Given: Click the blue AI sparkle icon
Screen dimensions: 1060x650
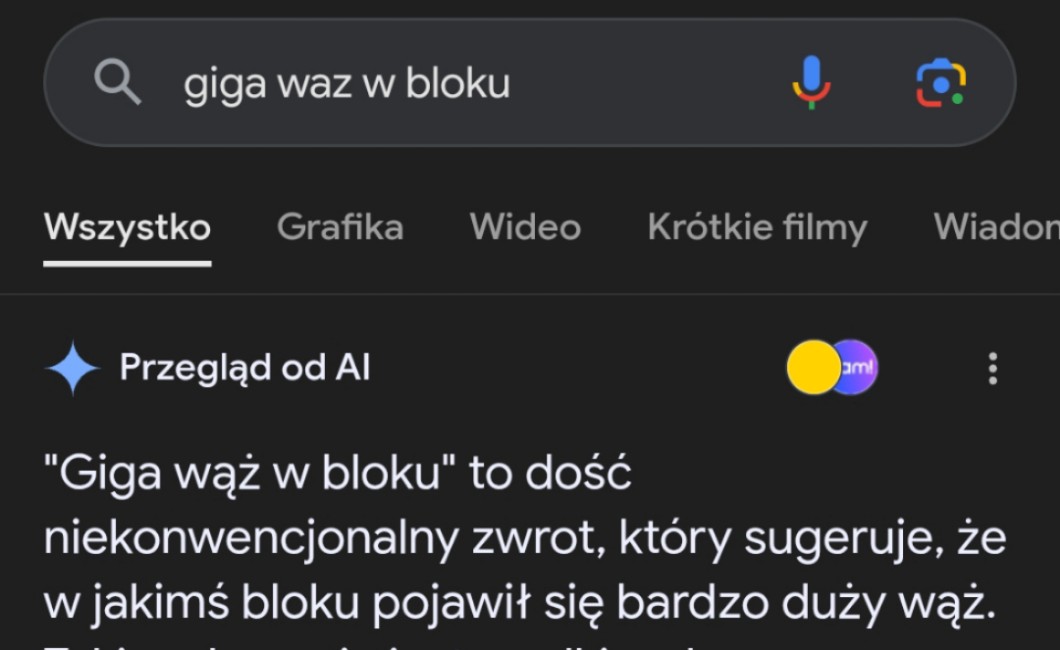Looking at the screenshot, I should (72, 368).
